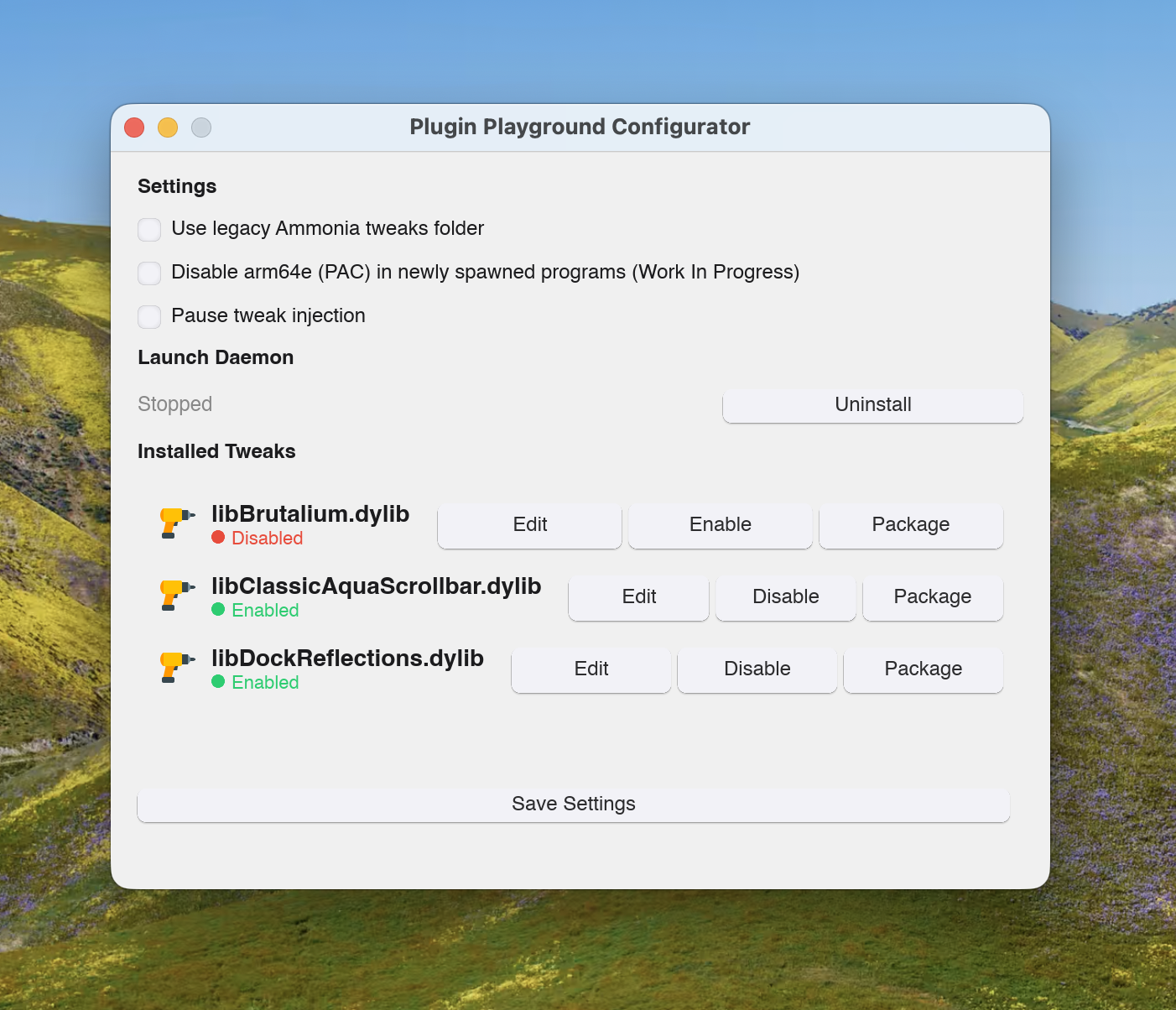1176x1010 pixels.
Task: Select the libBrutalium.dylib name text
Action: point(310,514)
